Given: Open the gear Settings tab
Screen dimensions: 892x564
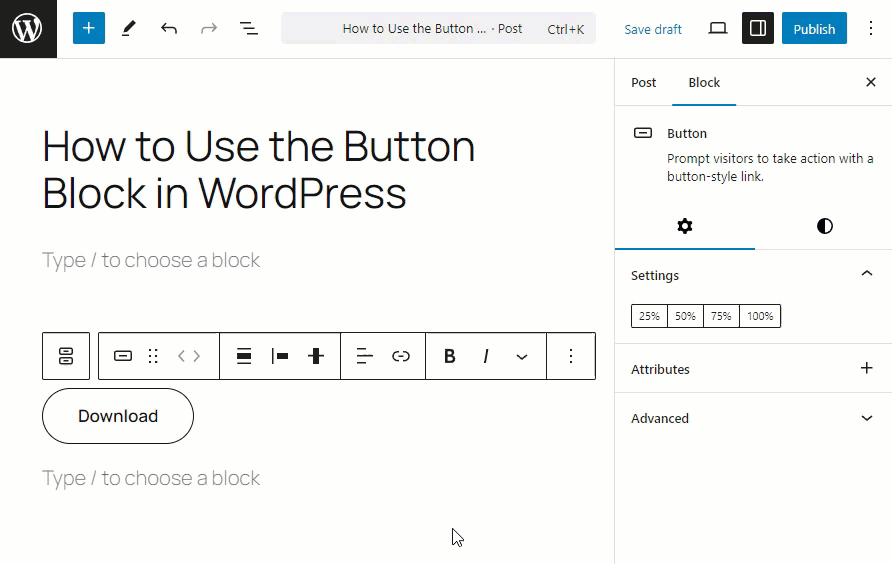Looking at the screenshot, I should coord(685,226).
